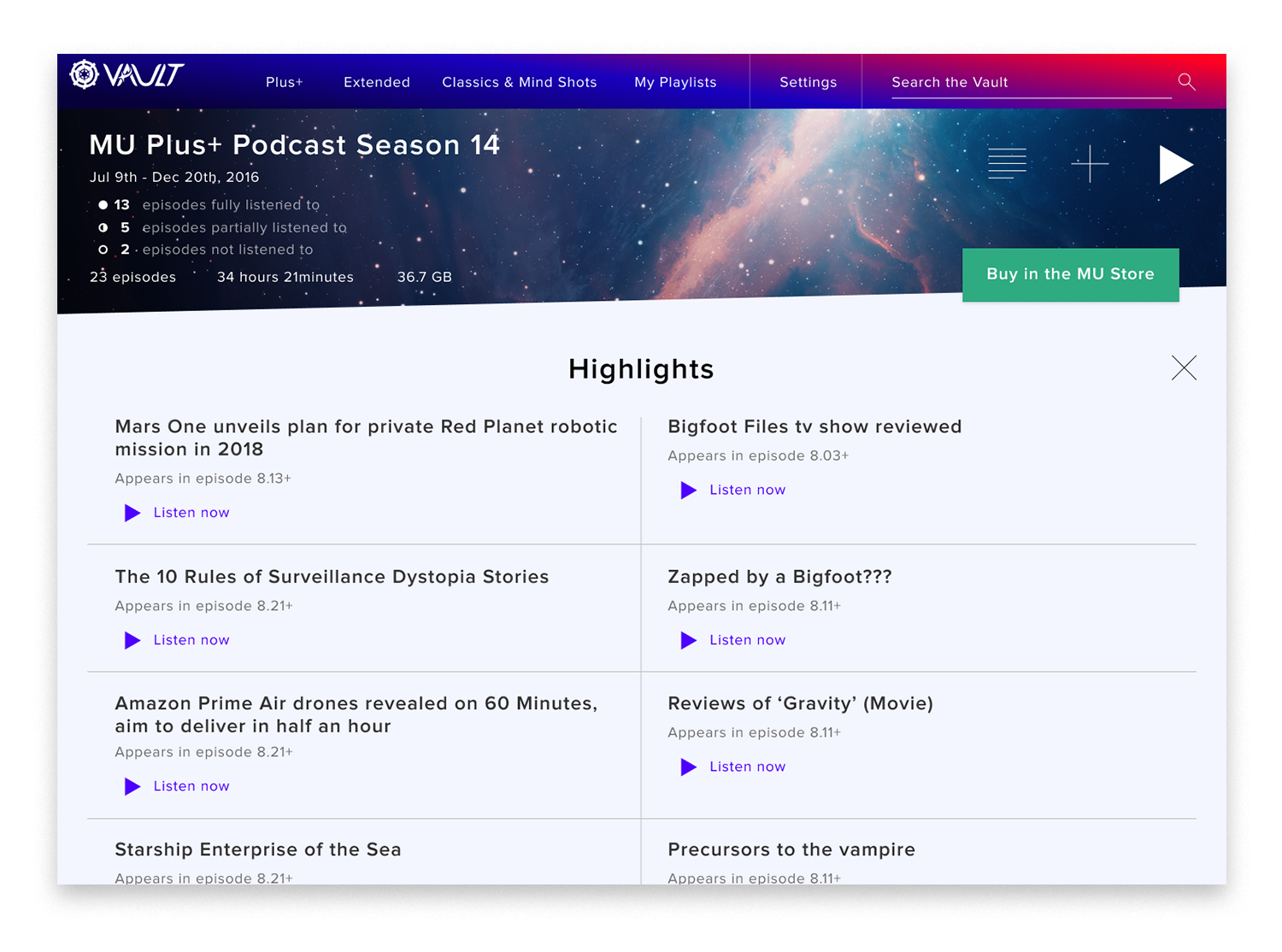Viewport: 1282px width, 952px height.
Task: Click the Highlights heading
Action: 641,369
